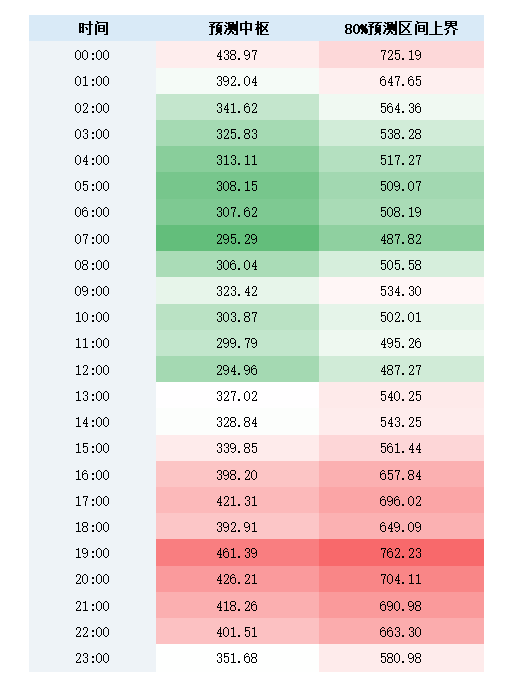
Task: Click the 19:00 time cell
Action: [x=93, y=553]
